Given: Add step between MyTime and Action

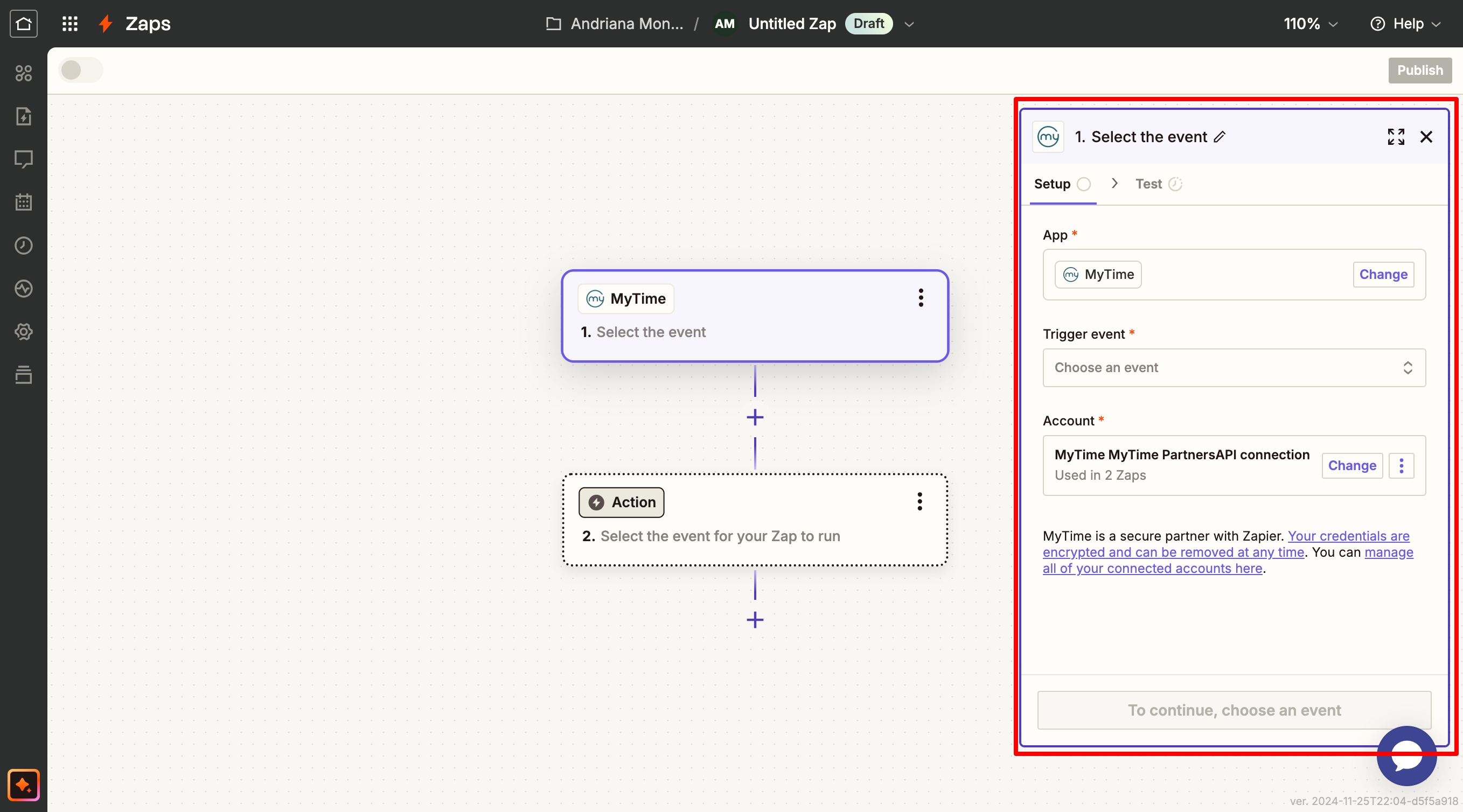Looking at the screenshot, I should click(x=755, y=417).
